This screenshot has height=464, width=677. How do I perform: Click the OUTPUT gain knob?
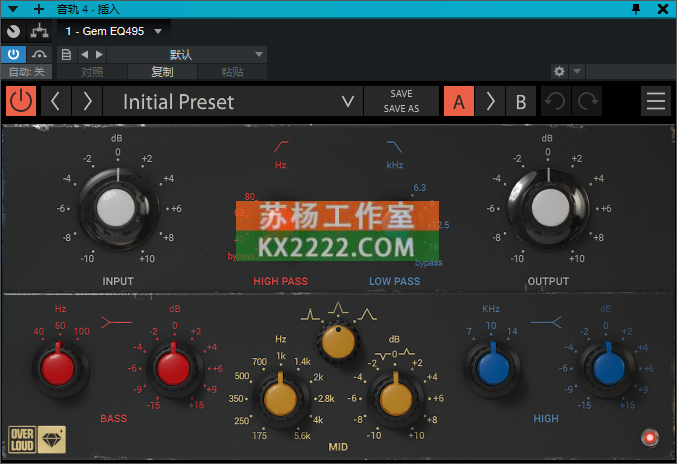[x=549, y=208]
